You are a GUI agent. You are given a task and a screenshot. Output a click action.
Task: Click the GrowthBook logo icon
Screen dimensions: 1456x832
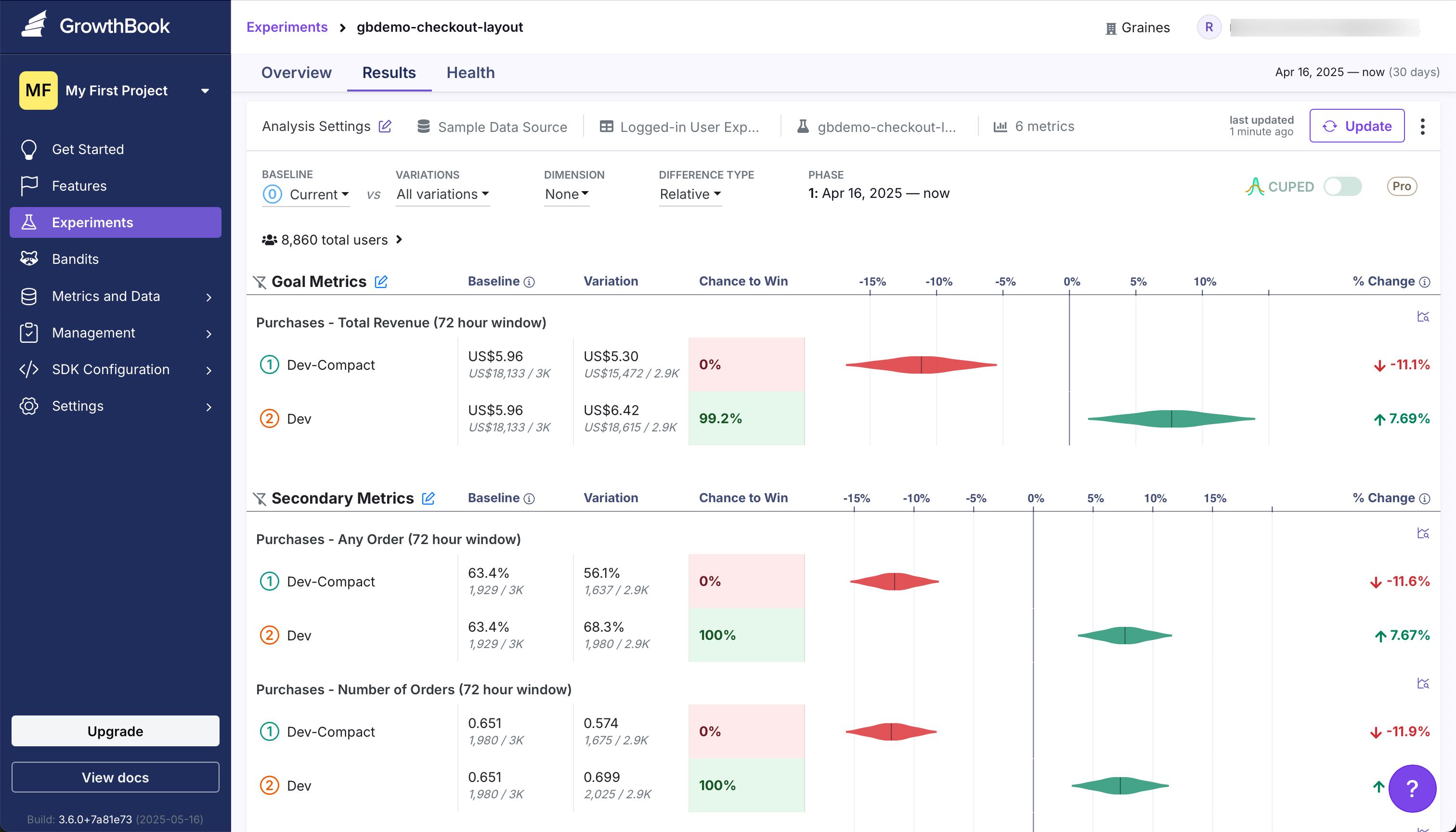[x=34, y=25]
